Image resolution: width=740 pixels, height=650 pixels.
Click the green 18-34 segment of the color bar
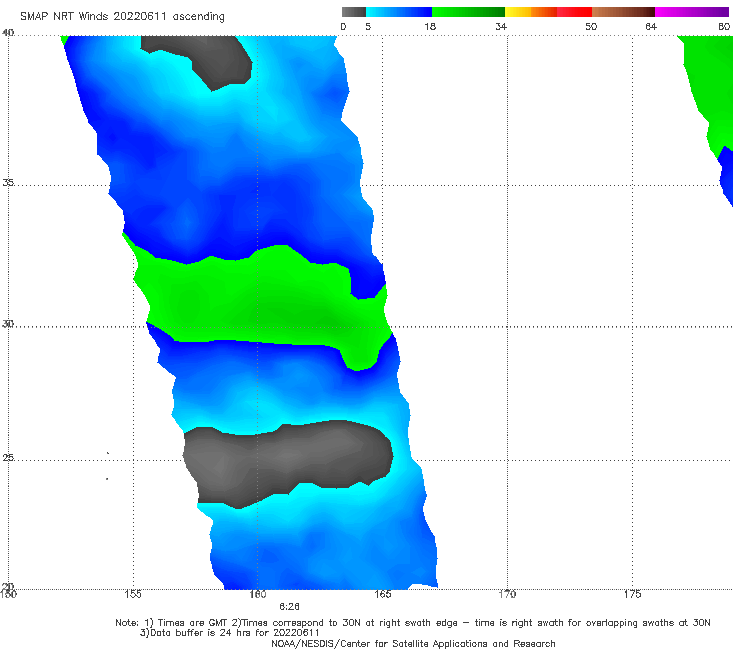point(468,12)
